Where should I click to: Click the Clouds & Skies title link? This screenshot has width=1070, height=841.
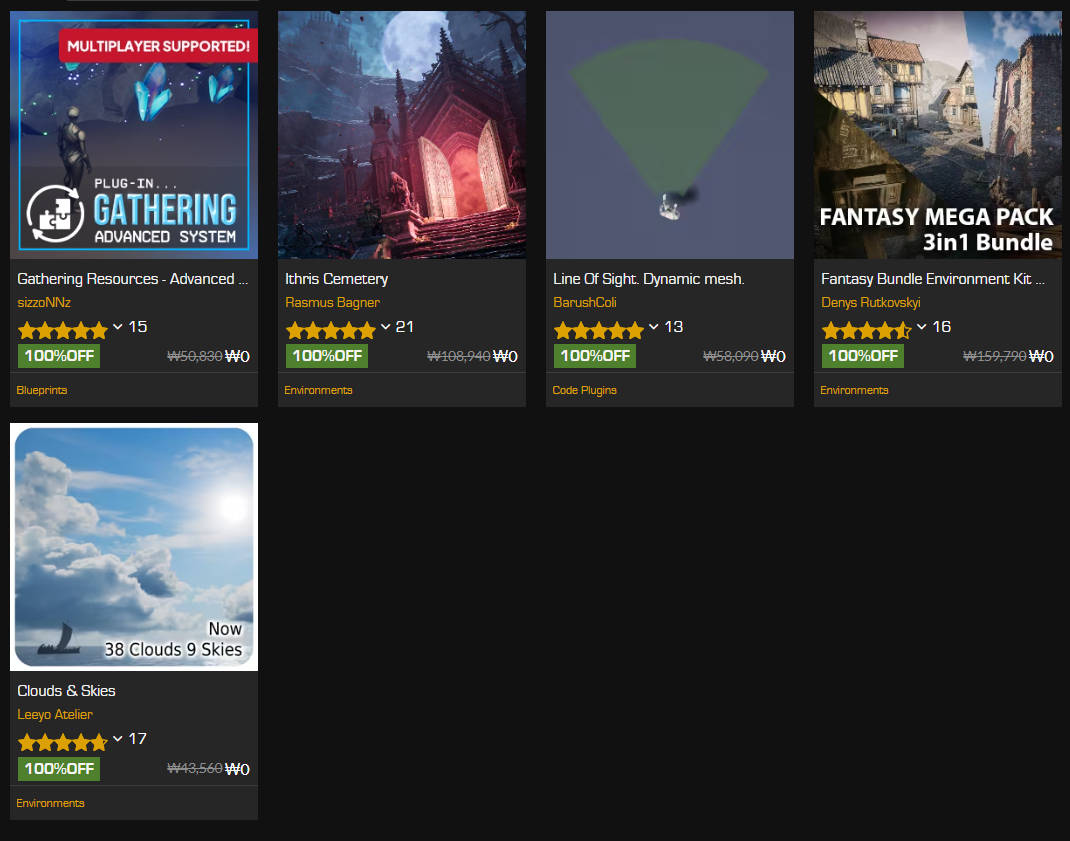coord(66,691)
